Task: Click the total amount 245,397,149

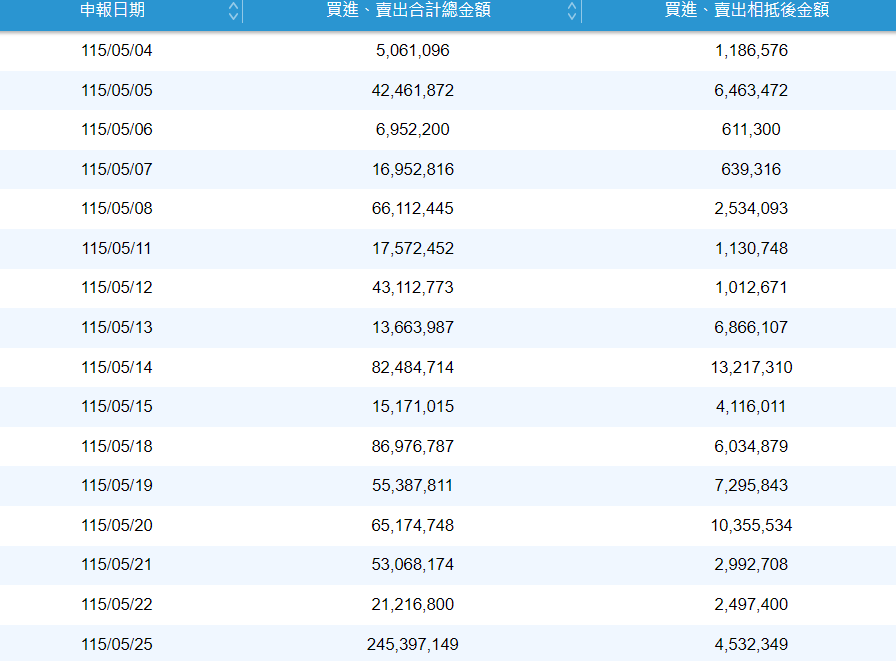Action: pos(413,644)
